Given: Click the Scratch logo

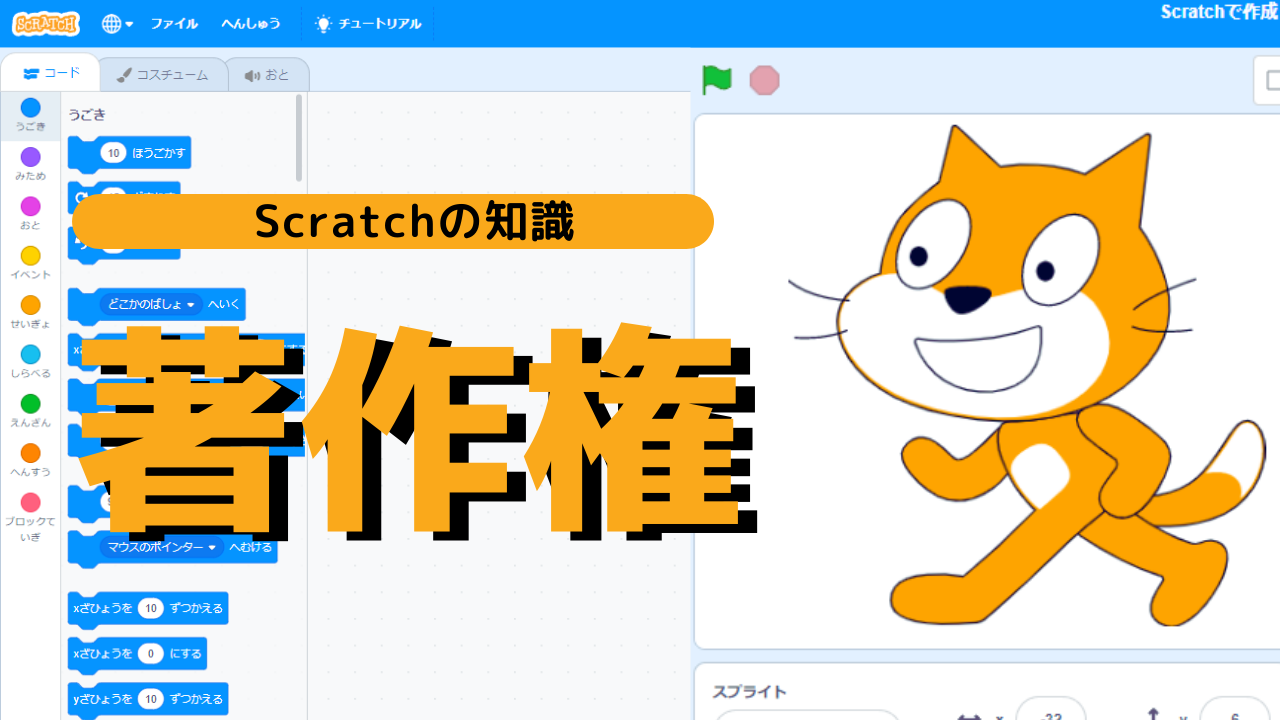Looking at the screenshot, I should pos(46,23).
